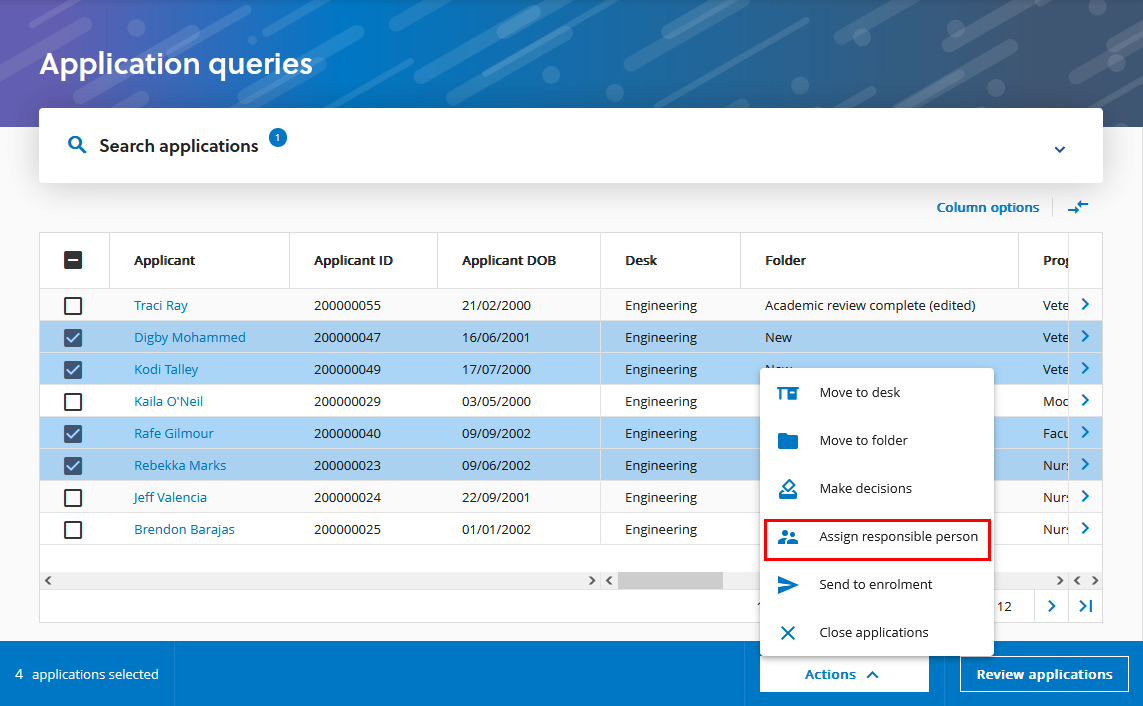This screenshot has height=706, width=1143.
Task: Choose Close applications option
Action: (x=877, y=633)
